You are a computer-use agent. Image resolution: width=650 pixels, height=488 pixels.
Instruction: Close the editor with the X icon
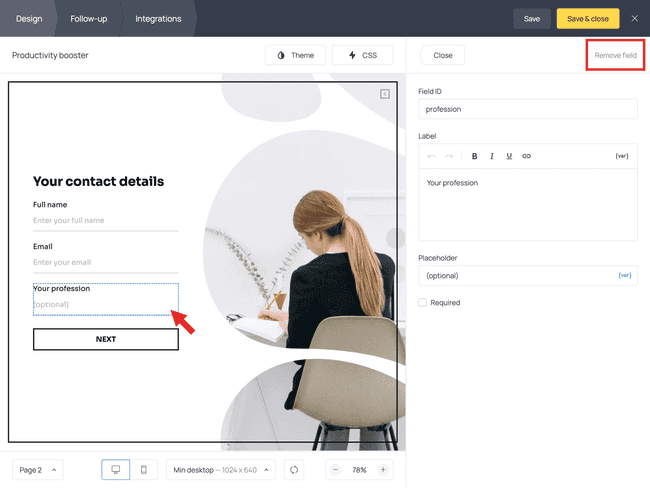click(x=634, y=18)
